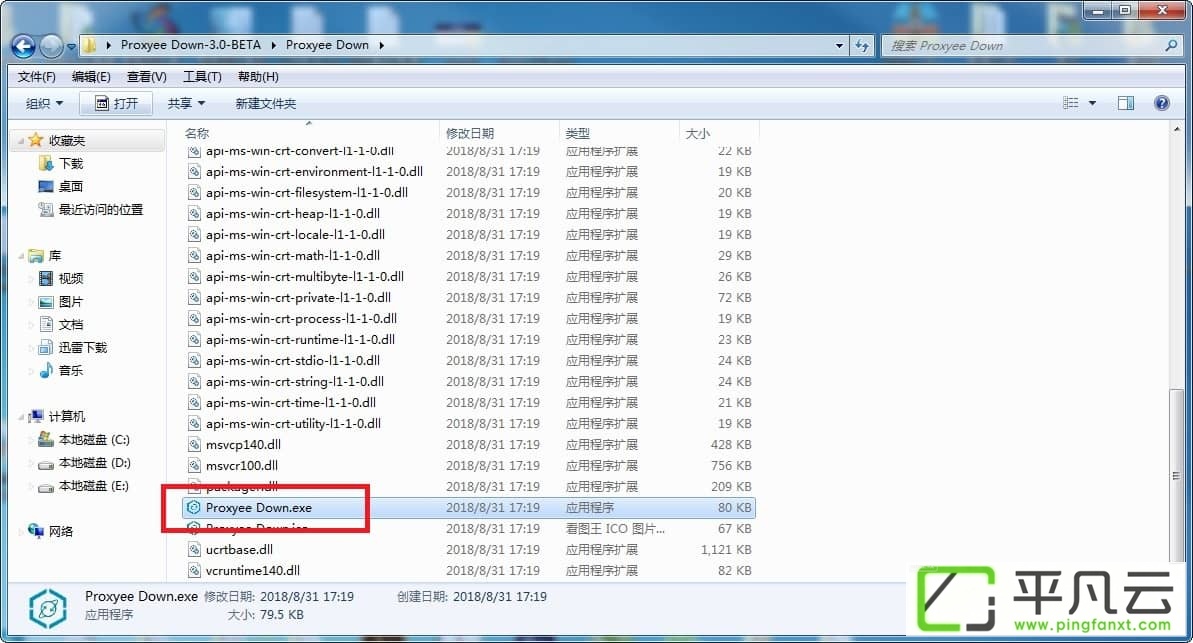Expand arrow after Proxyee Down breadcrumb
1193x643 pixels.
[381, 45]
